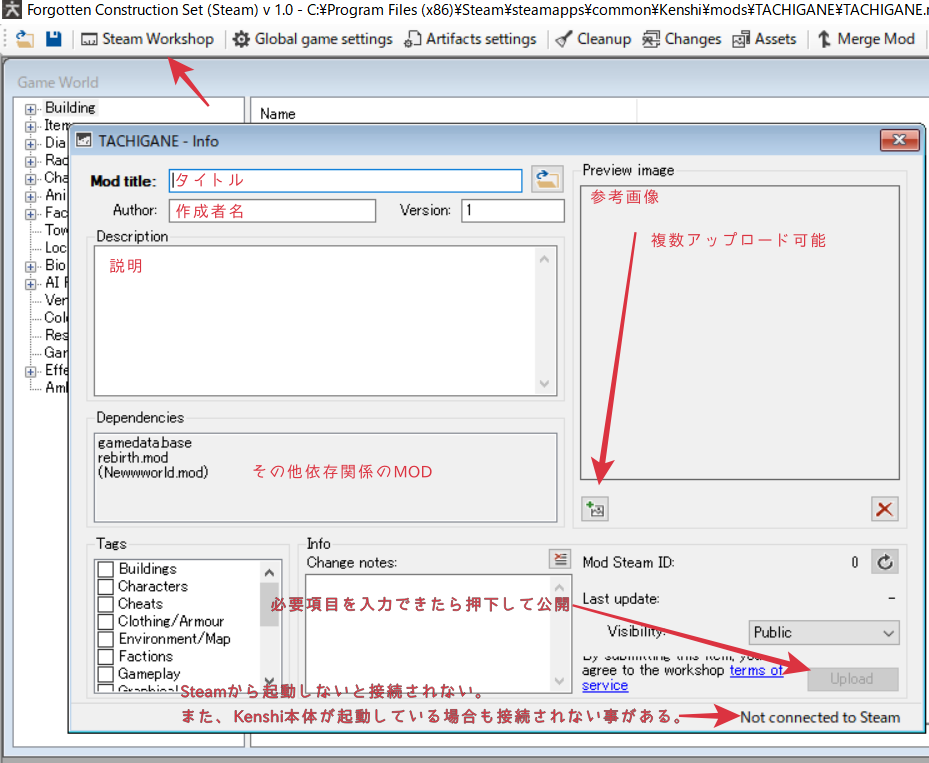Expand the Effe... node in Game World tree

coord(31,371)
